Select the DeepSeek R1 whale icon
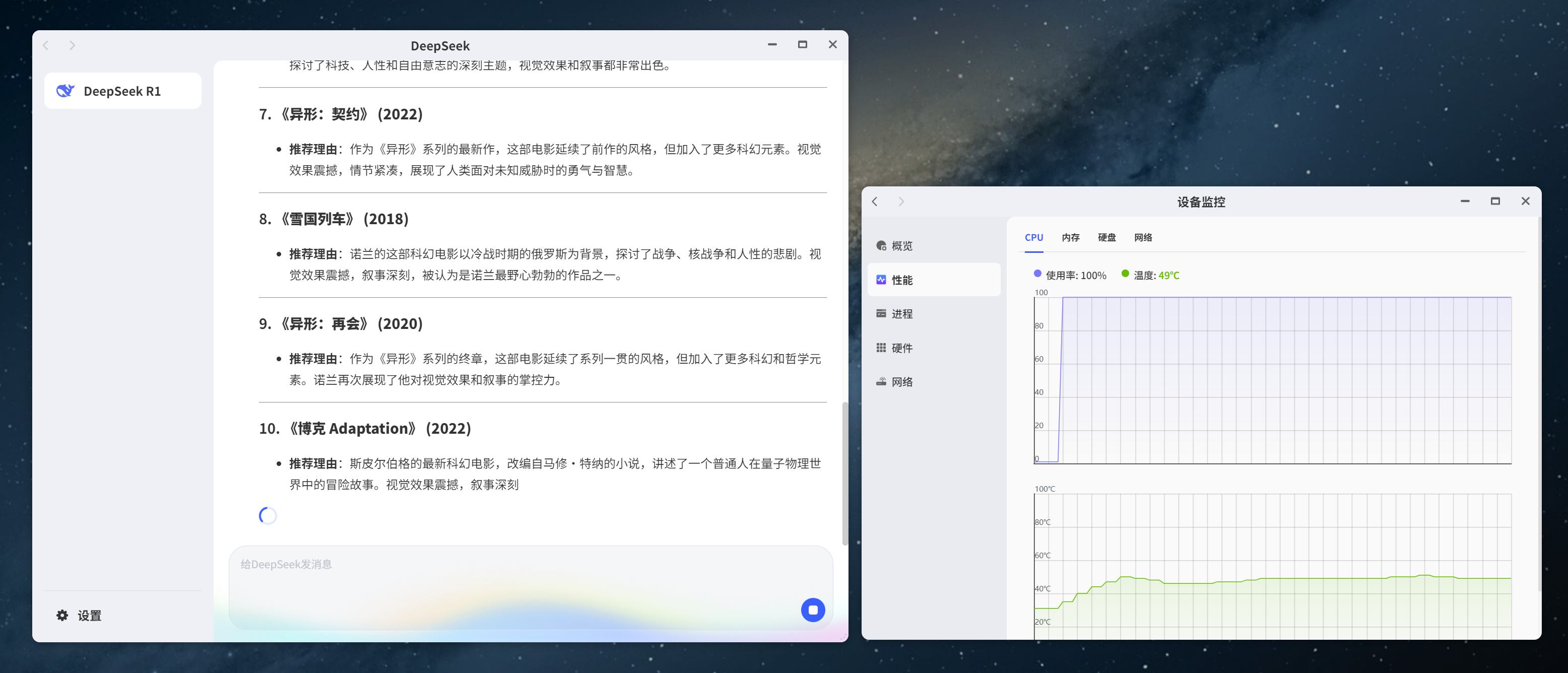The height and width of the screenshot is (673, 1568). pyautogui.click(x=65, y=91)
